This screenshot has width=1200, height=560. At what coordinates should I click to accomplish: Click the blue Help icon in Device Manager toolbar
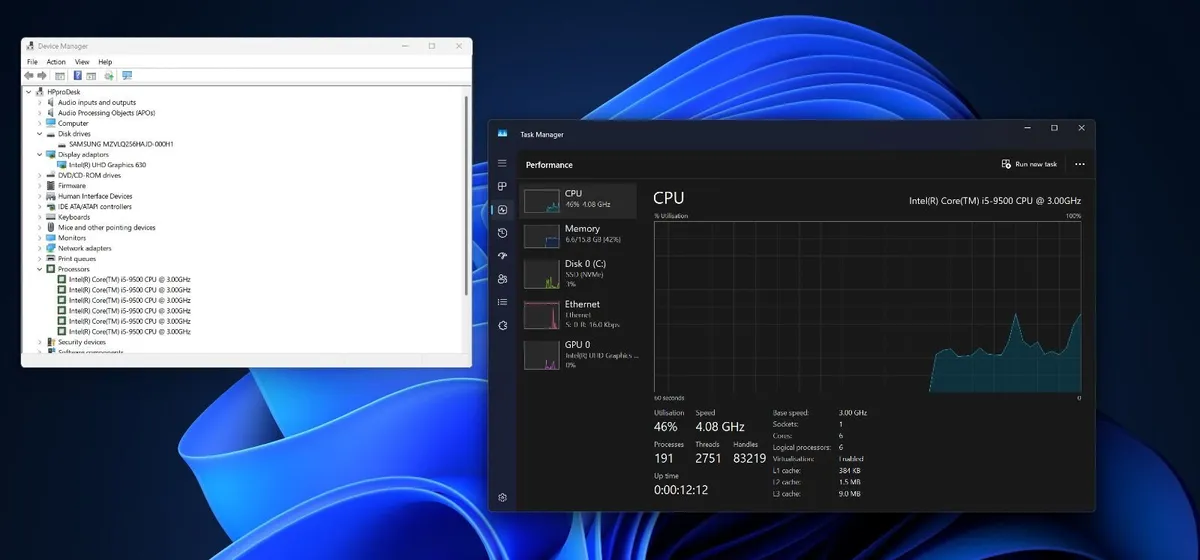(77, 75)
